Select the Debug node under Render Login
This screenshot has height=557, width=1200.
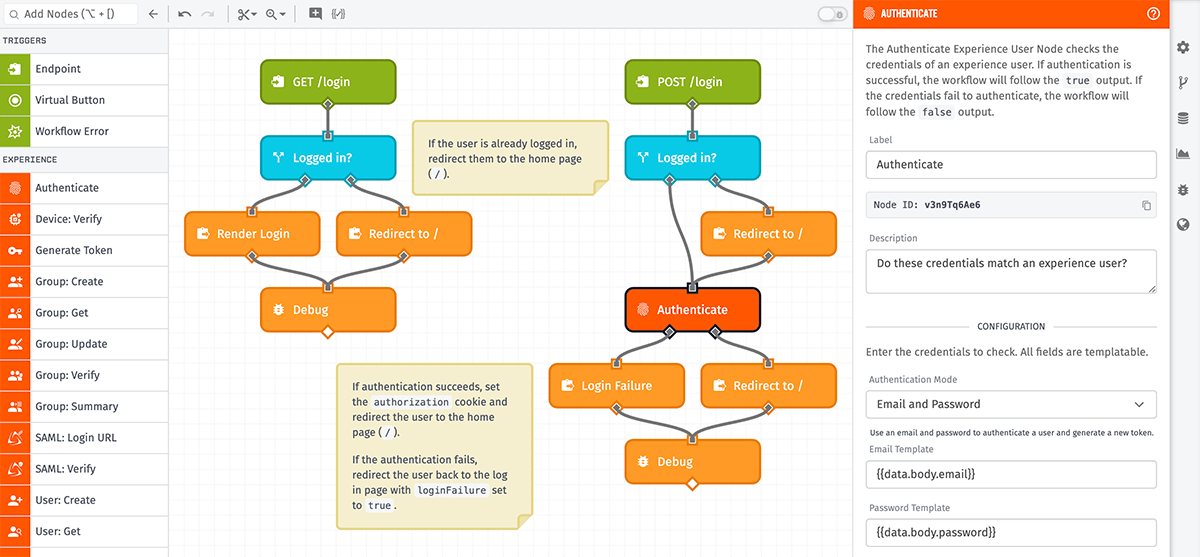328,310
